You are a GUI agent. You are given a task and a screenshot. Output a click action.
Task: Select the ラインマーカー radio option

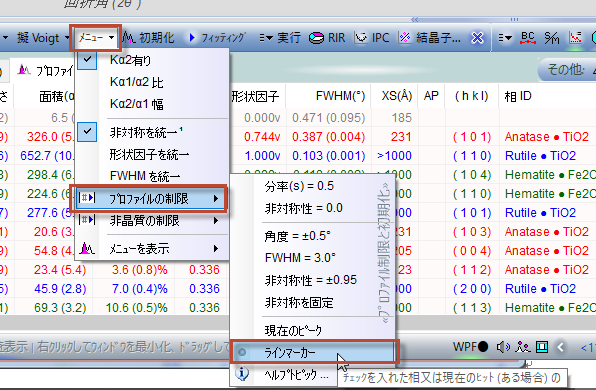(313, 352)
